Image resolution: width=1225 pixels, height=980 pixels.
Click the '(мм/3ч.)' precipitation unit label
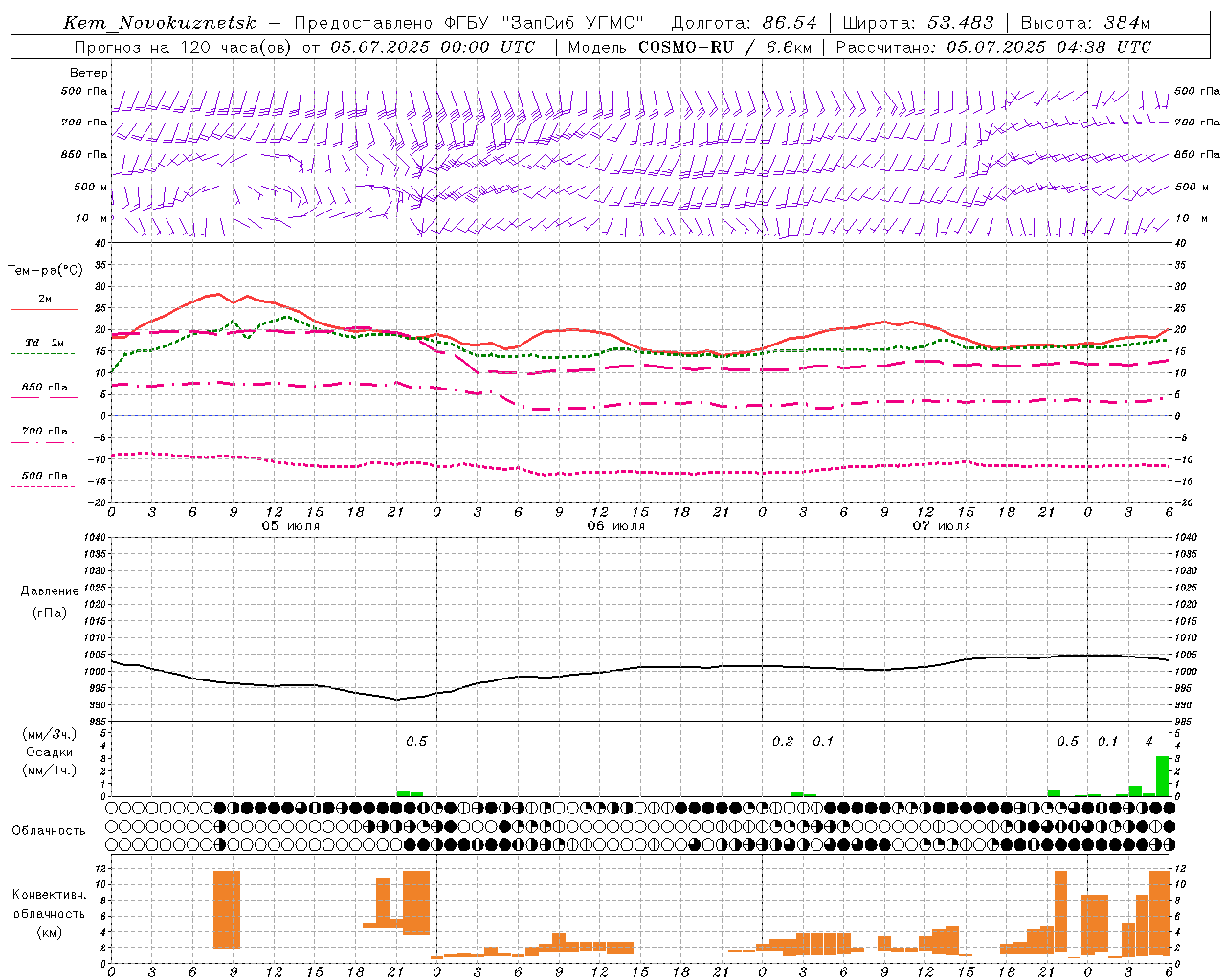coord(49,734)
